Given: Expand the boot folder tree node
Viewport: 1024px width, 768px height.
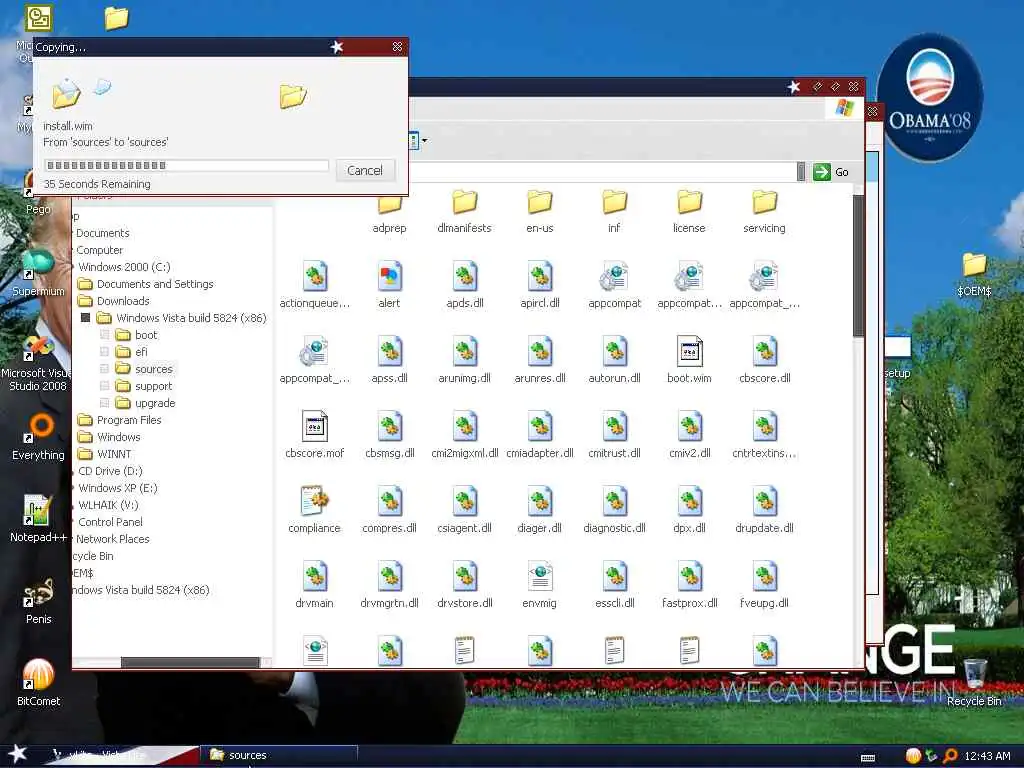Looking at the screenshot, I should (104, 335).
